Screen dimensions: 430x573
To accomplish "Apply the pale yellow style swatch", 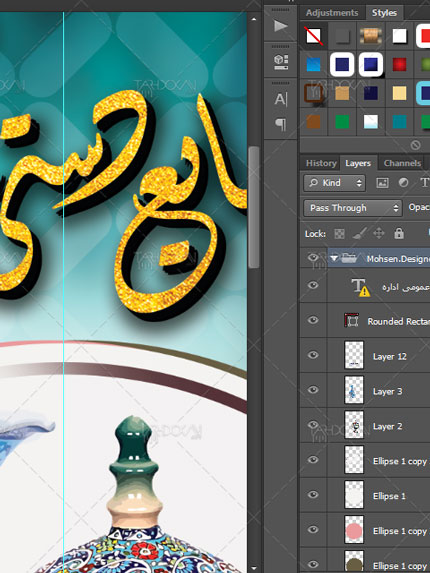I will pos(399,93).
